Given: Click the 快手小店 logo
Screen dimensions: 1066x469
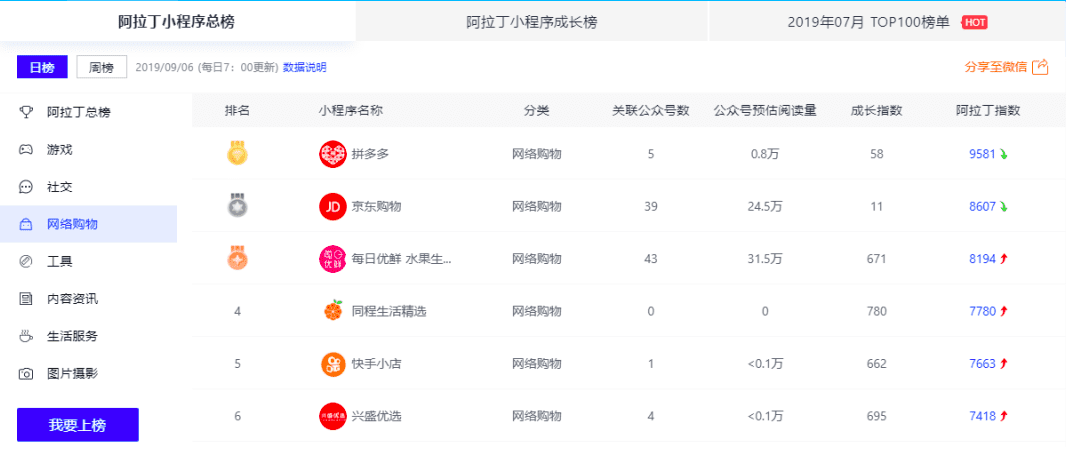Looking at the screenshot, I should coord(332,364).
